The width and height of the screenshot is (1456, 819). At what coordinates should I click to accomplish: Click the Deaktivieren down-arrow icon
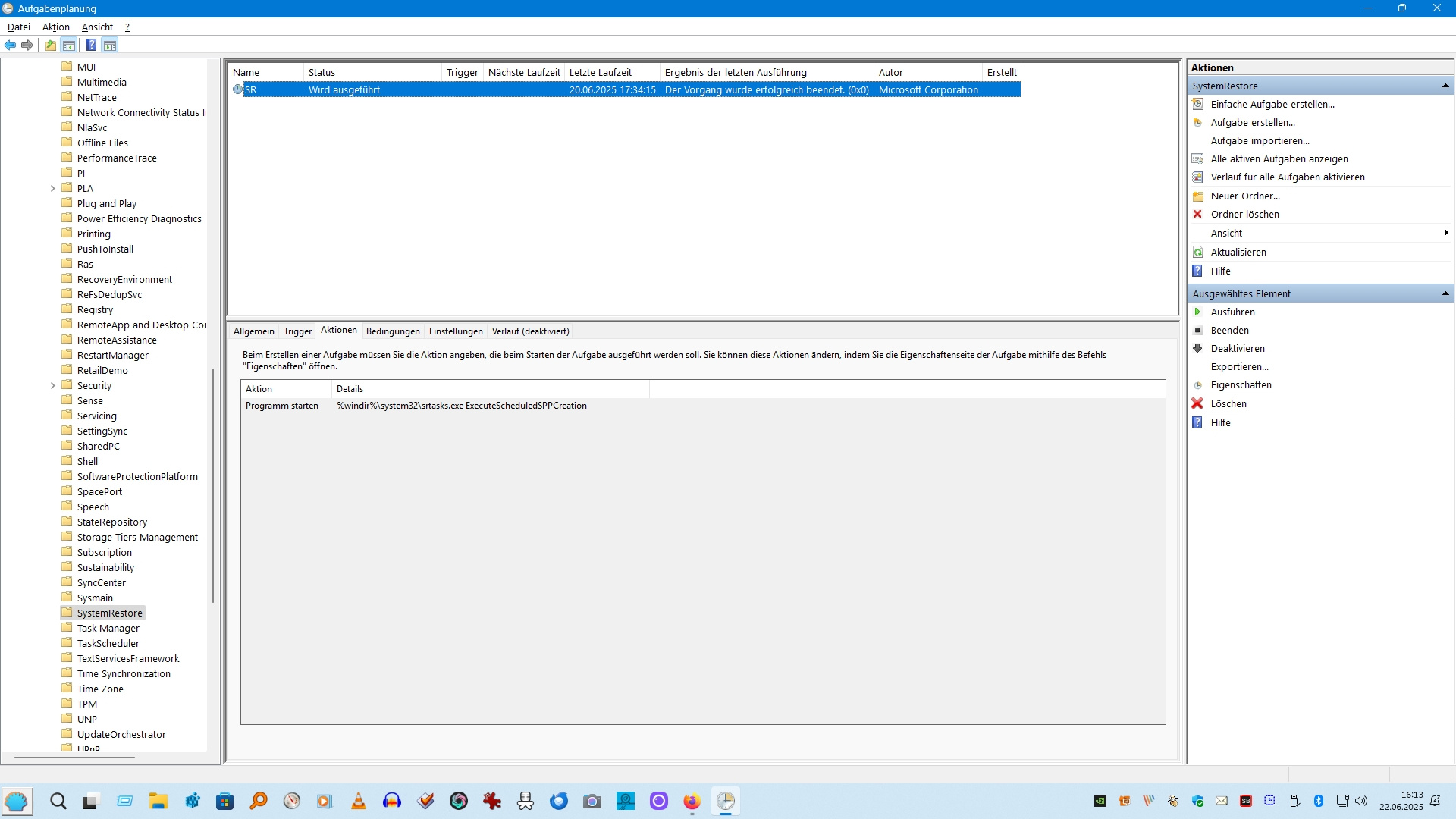pyautogui.click(x=1198, y=349)
